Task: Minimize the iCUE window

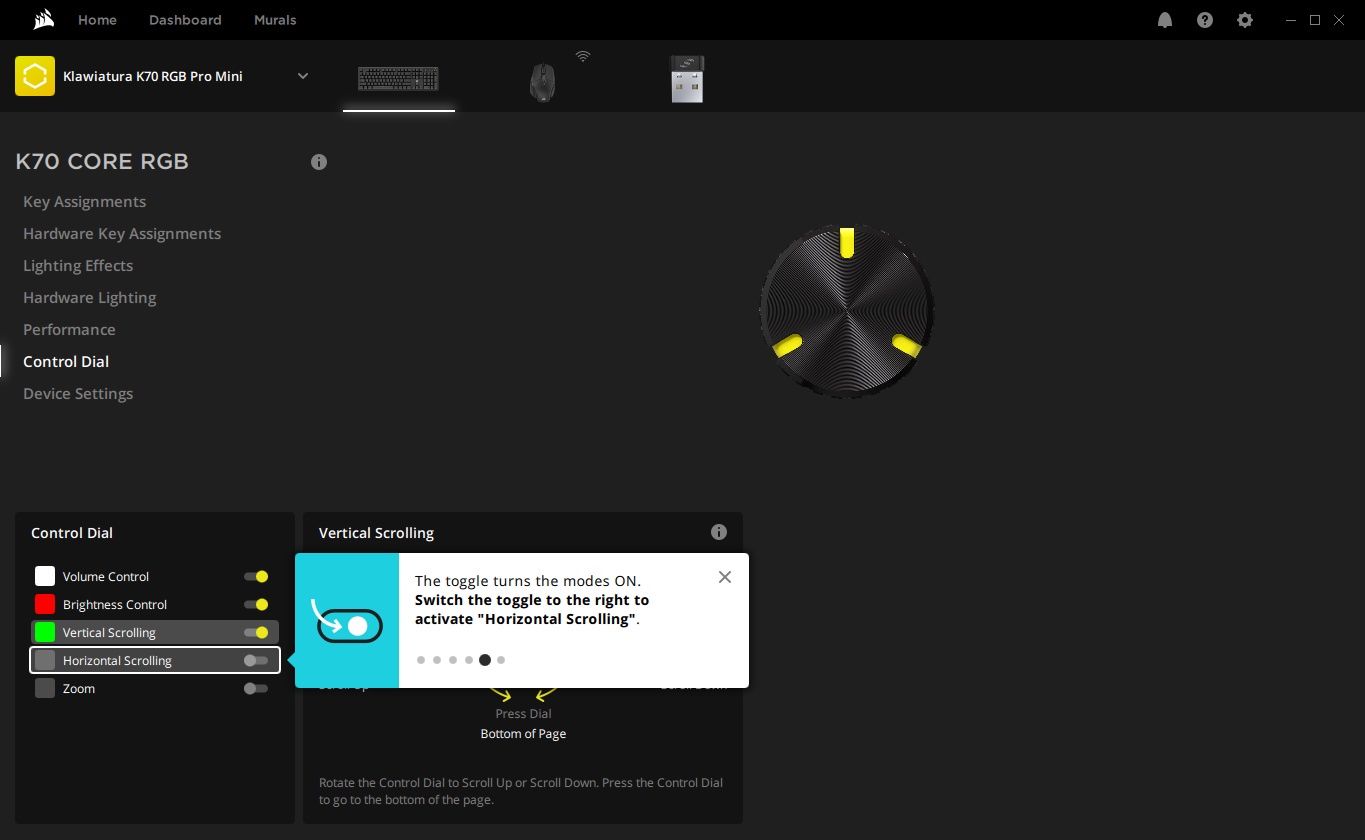Action: pos(1291,20)
